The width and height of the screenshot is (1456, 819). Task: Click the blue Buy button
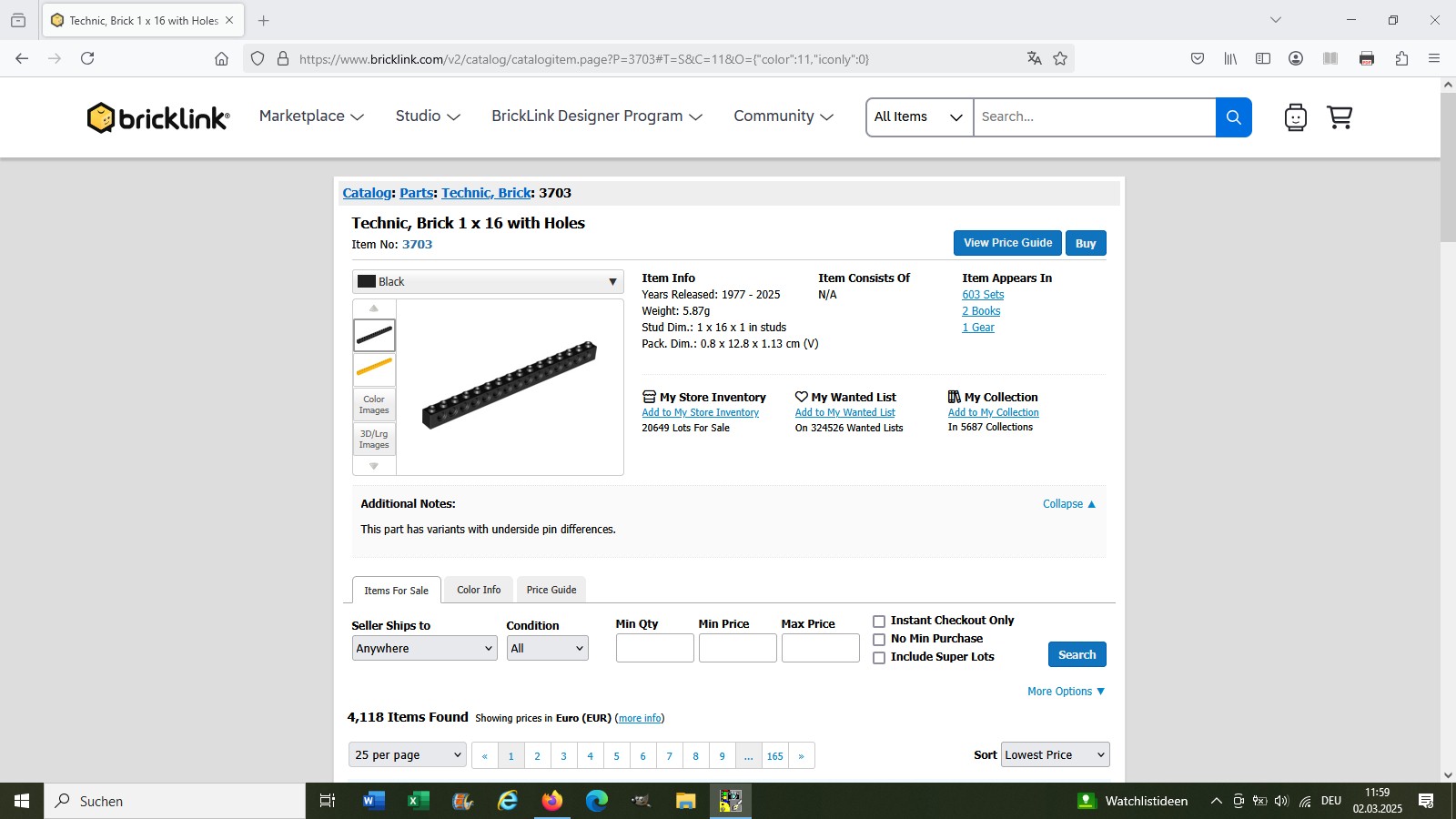(x=1086, y=243)
